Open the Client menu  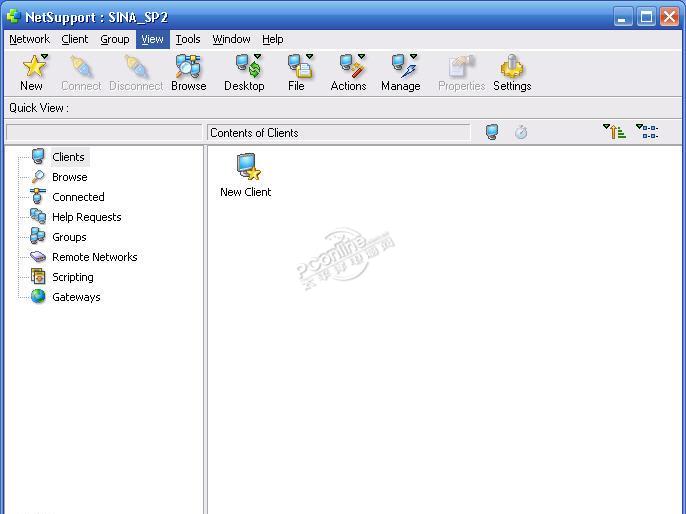pos(74,39)
